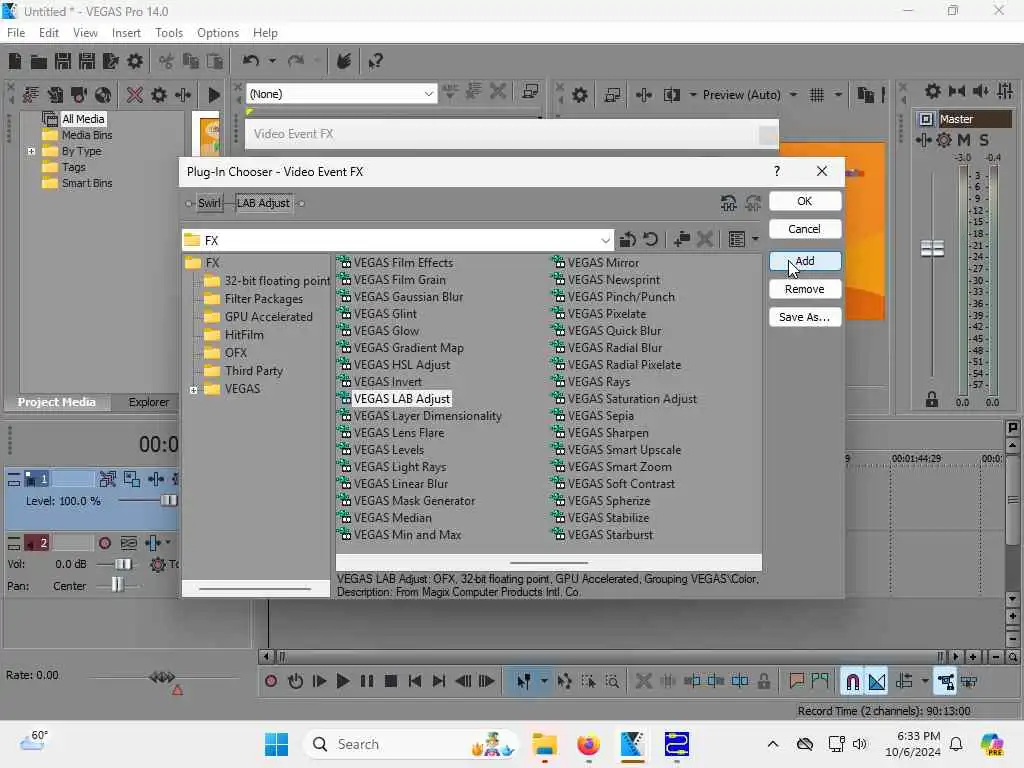
Task: Click the What's This help icon
Action: 375,61
